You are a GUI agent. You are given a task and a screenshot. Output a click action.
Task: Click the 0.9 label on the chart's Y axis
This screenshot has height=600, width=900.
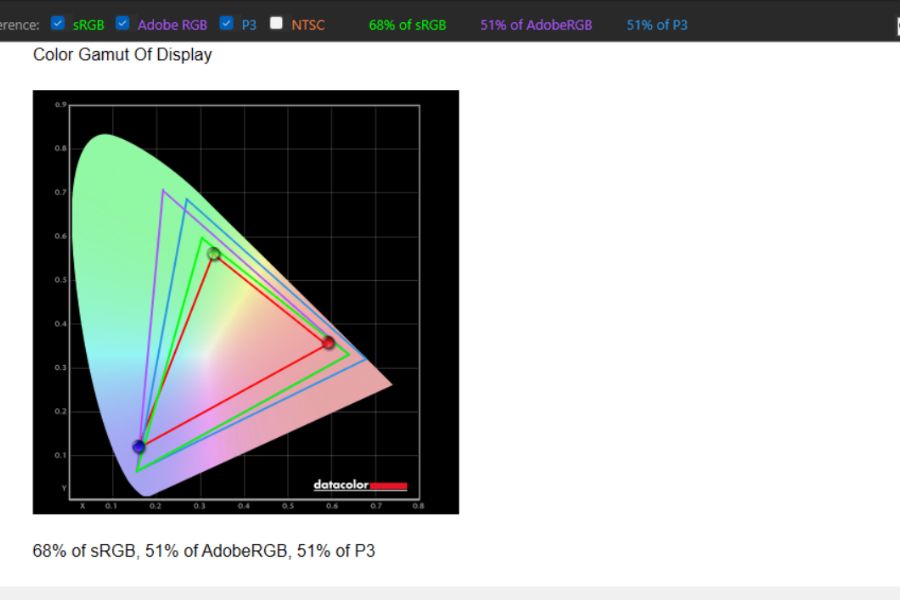click(60, 105)
